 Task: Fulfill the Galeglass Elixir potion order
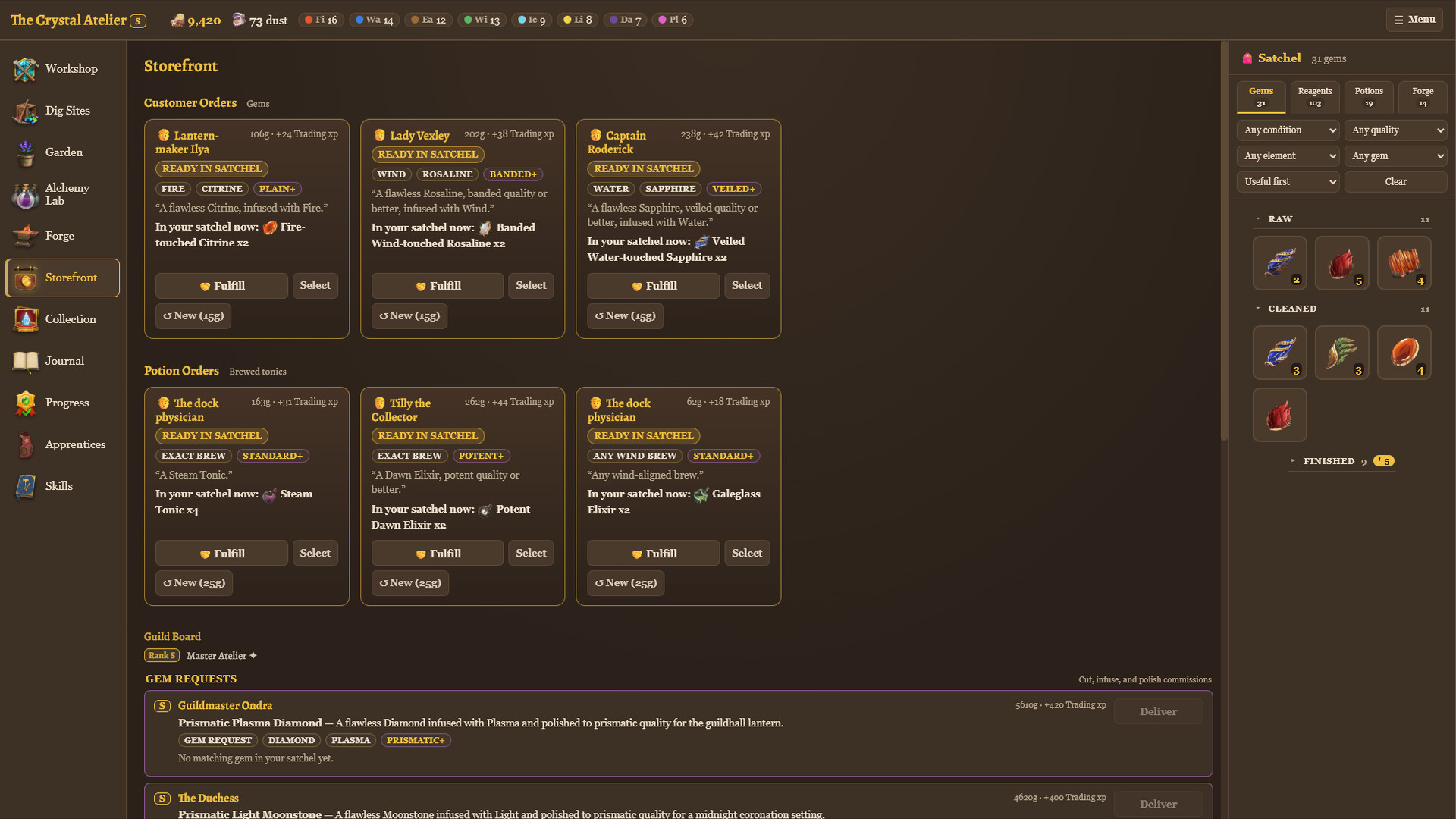point(654,554)
